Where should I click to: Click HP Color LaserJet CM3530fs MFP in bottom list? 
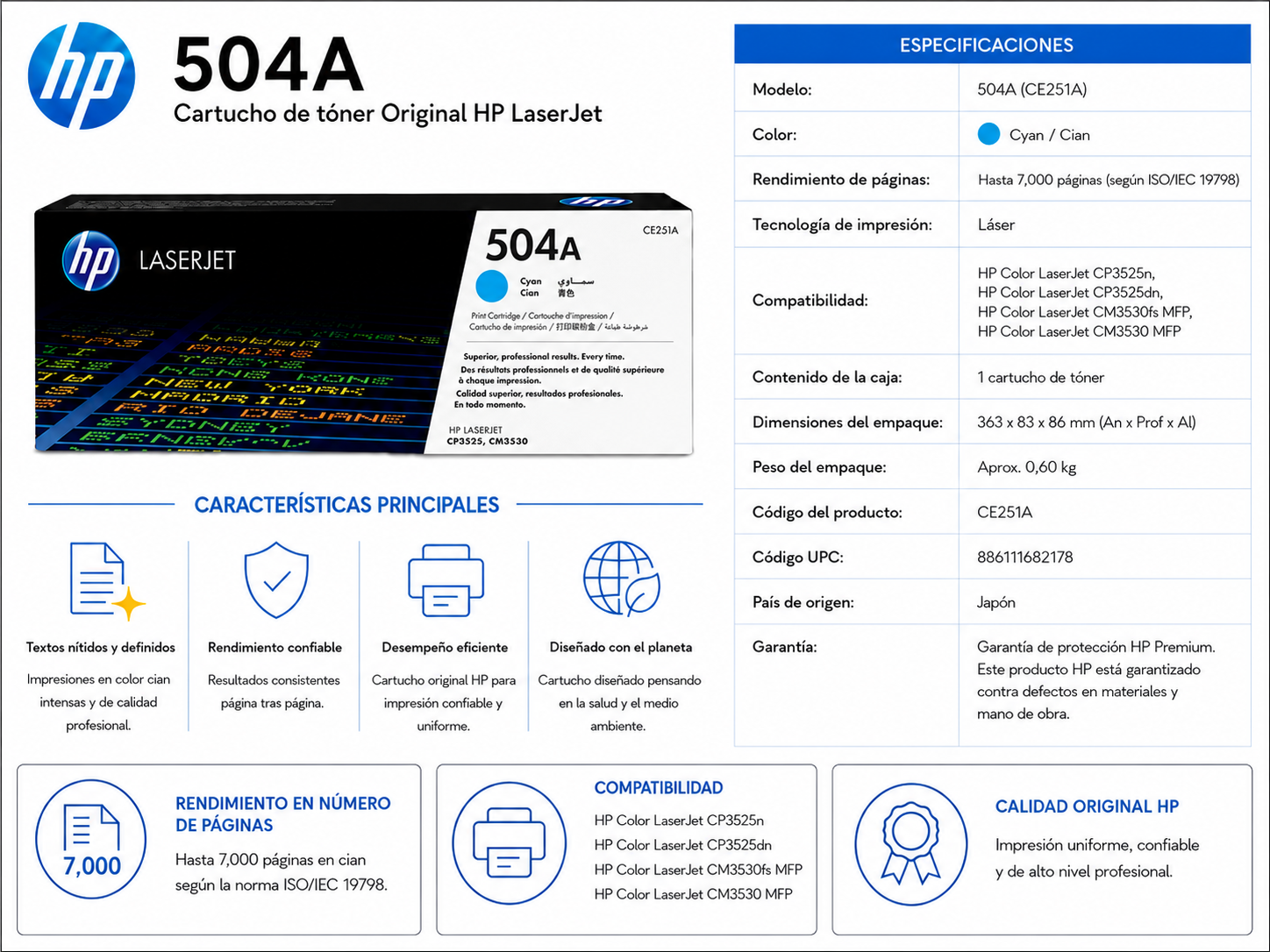tap(698, 870)
